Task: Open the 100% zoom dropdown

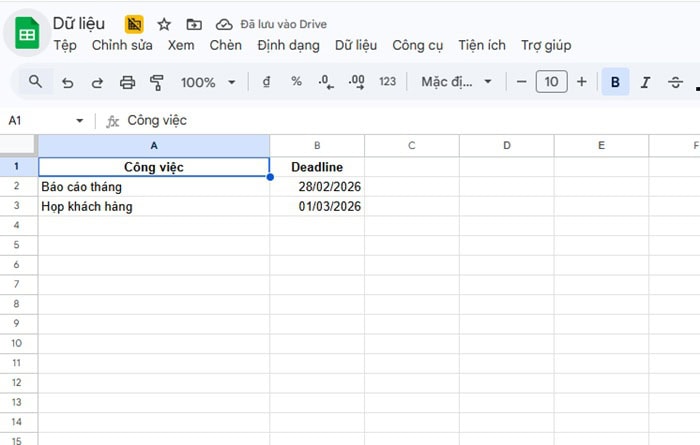Action: [x=208, y=82]
